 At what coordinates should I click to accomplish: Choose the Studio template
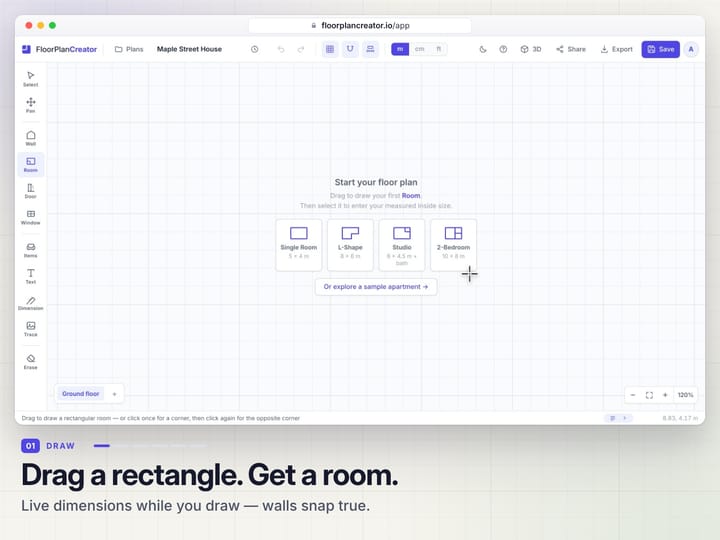(x=402, y=245)
